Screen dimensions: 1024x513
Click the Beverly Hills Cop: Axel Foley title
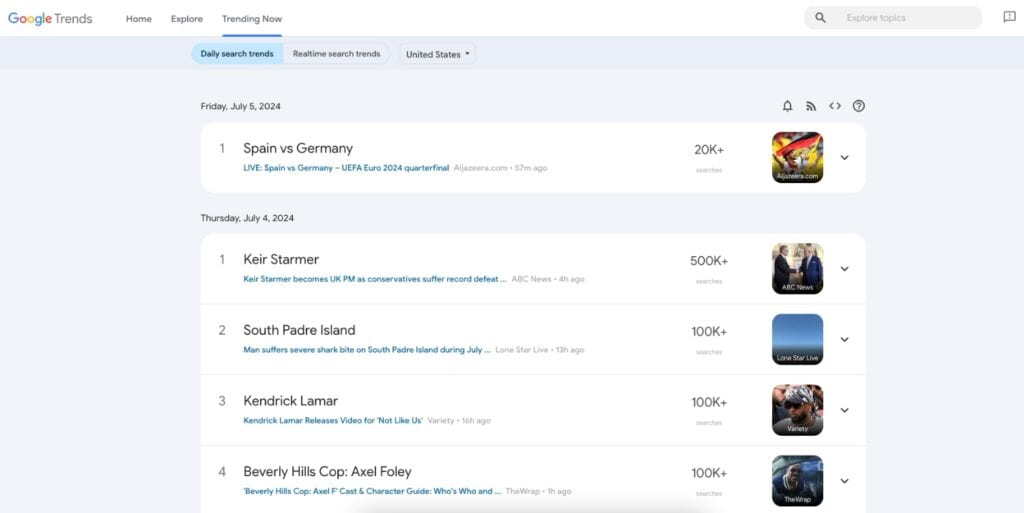click(327, 471)
